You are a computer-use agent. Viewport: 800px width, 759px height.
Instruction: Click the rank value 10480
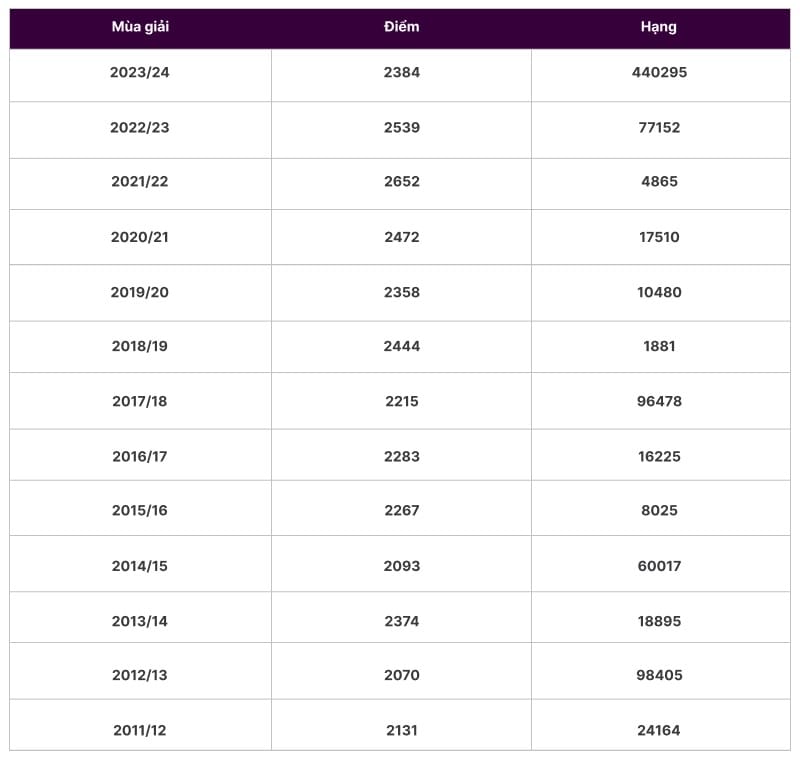[659, 293]
